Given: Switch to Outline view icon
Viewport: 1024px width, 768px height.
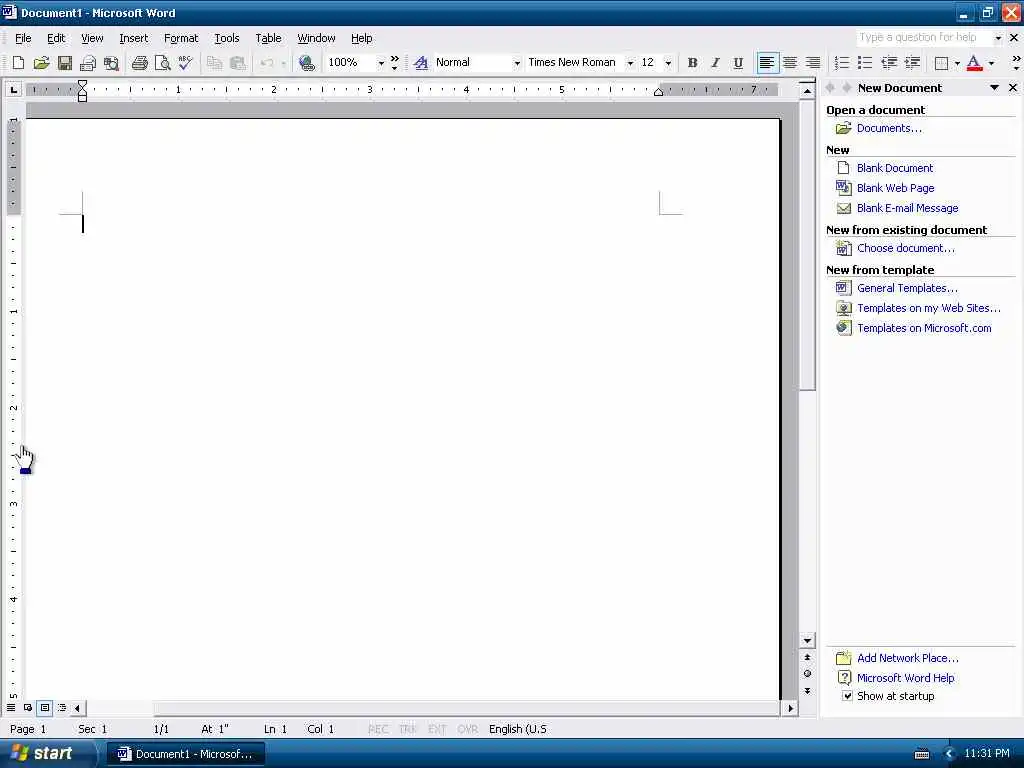Looking at the screenshot, I should (62, 707).
